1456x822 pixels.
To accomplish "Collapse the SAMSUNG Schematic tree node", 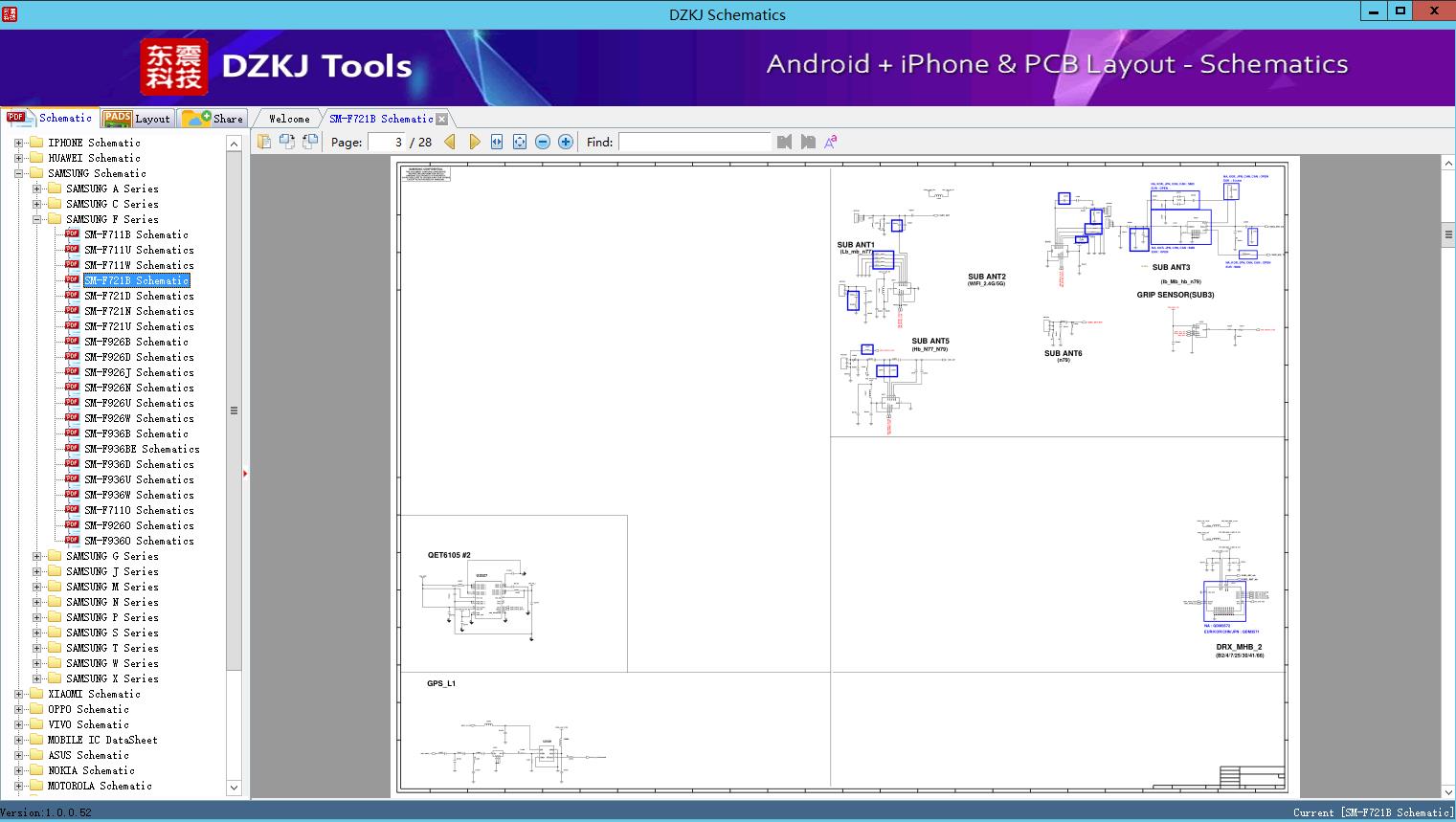I will click(x=18, y=173).
